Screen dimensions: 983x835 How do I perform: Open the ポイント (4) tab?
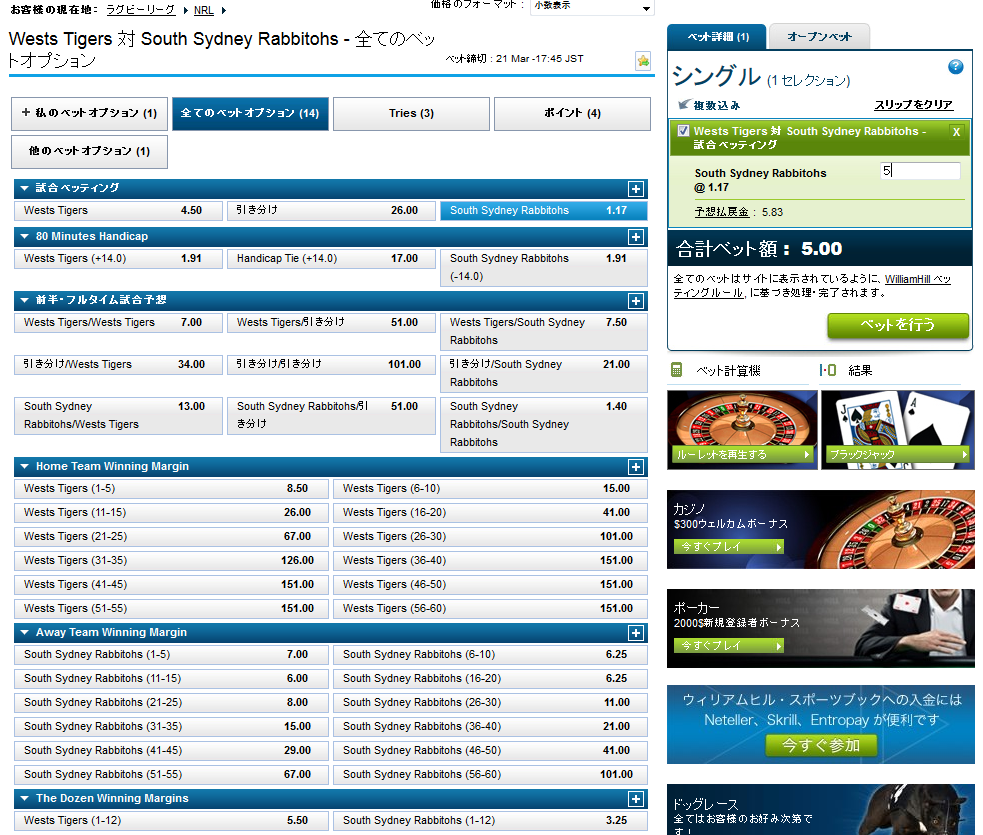click(572, 114)
